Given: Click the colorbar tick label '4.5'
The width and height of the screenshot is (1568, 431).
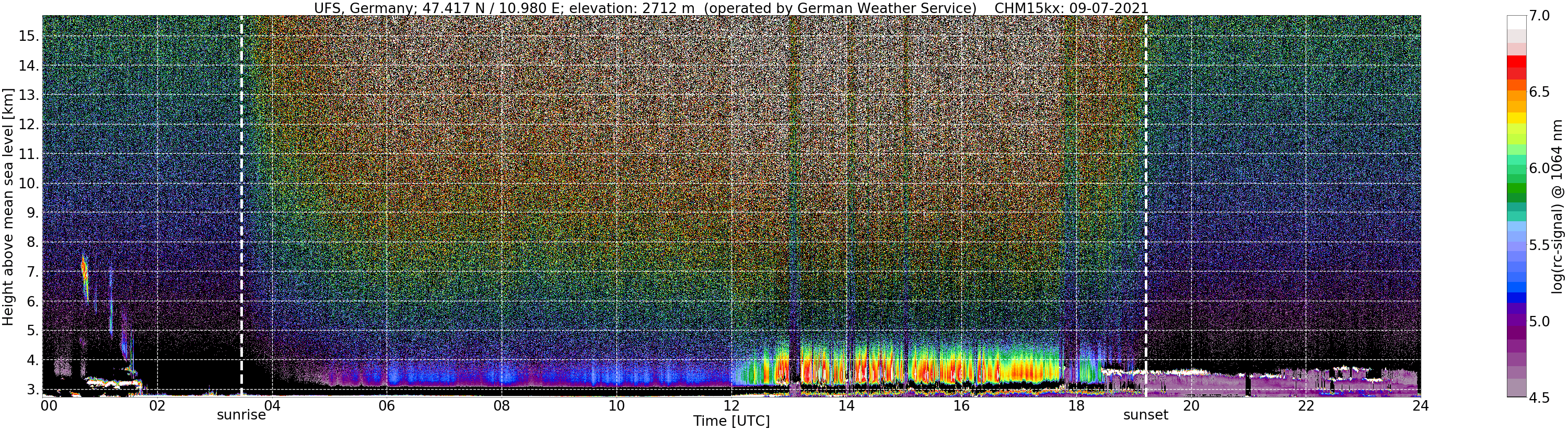Looking at the screenshot, I should coord(1540,398).
